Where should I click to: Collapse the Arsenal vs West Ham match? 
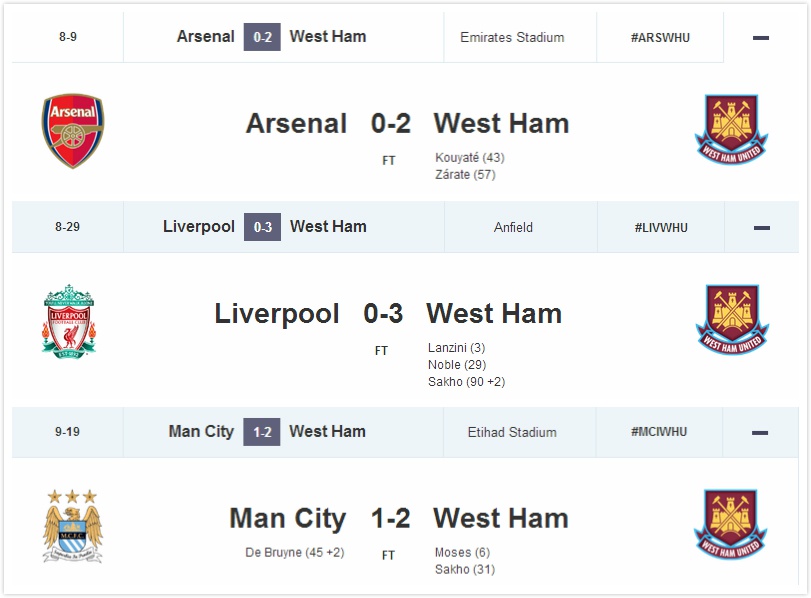pos(760,38)
